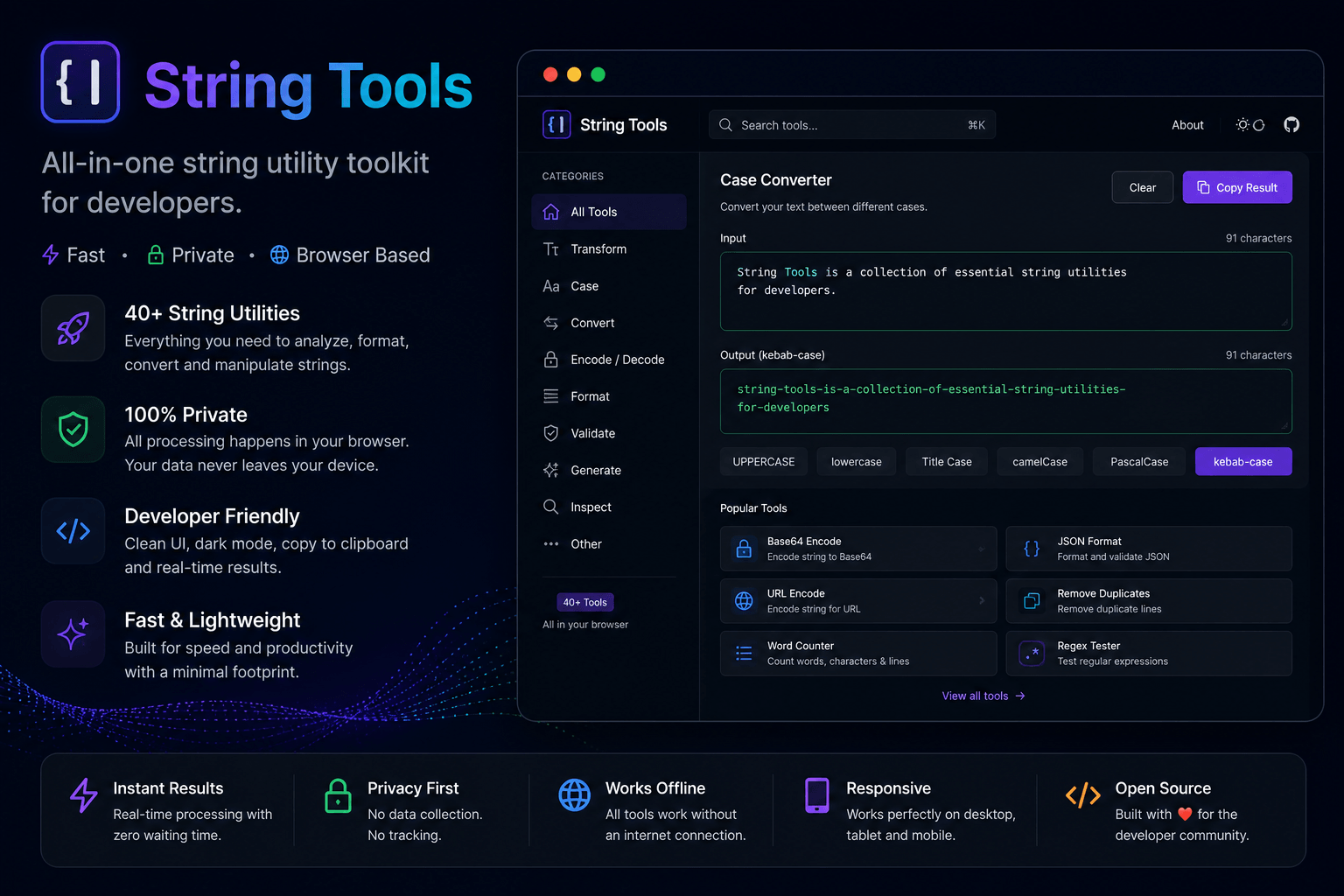Select the kebab-case option
Screen dimensions: 1344x896
[x=1243, y=462]
